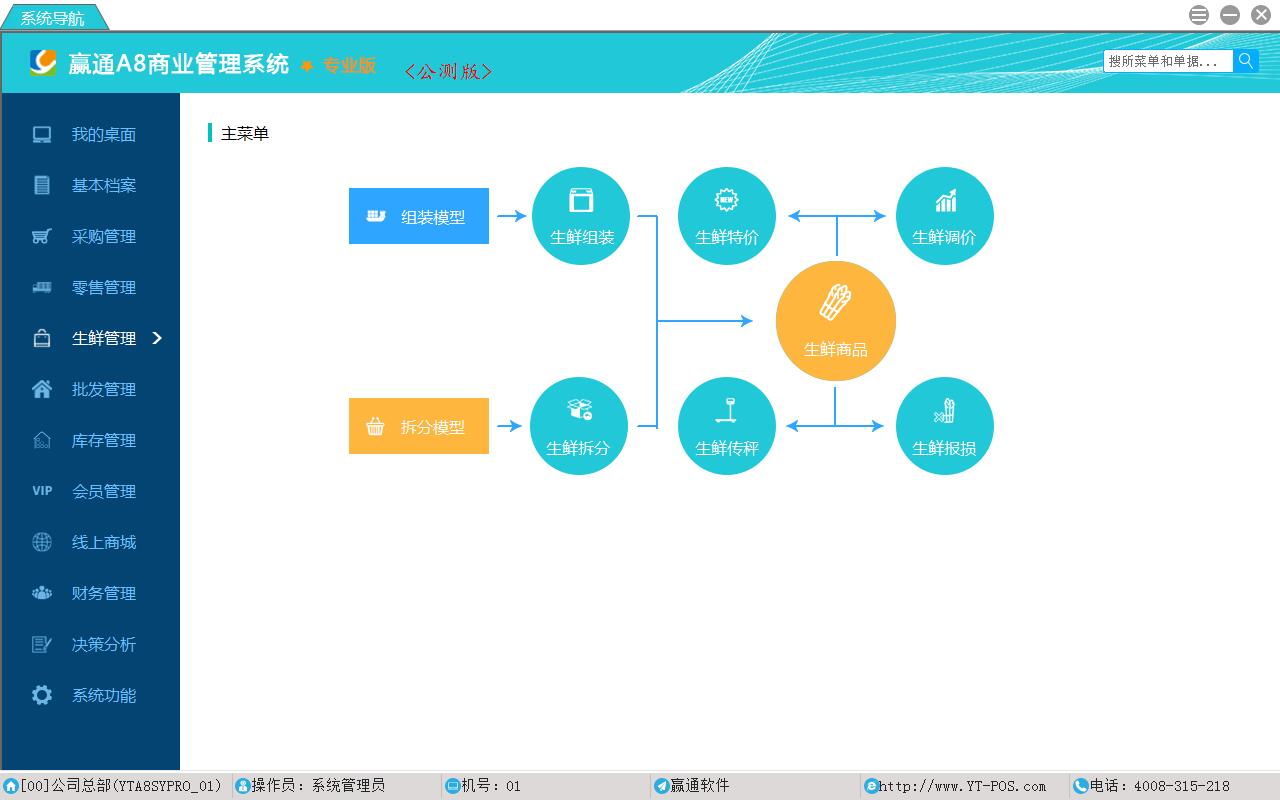Click the orange 生鲜商品 circle

[836, 321]
